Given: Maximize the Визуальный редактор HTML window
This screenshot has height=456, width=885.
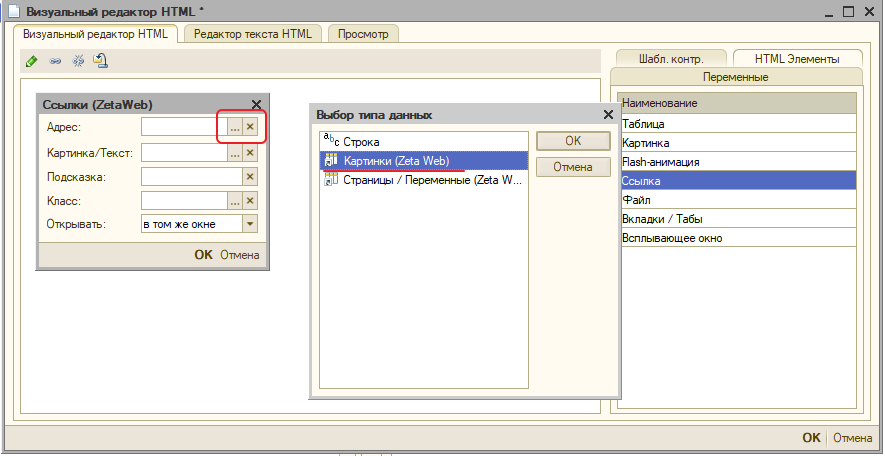Looking at the screenshot, I should click(848, 11).
